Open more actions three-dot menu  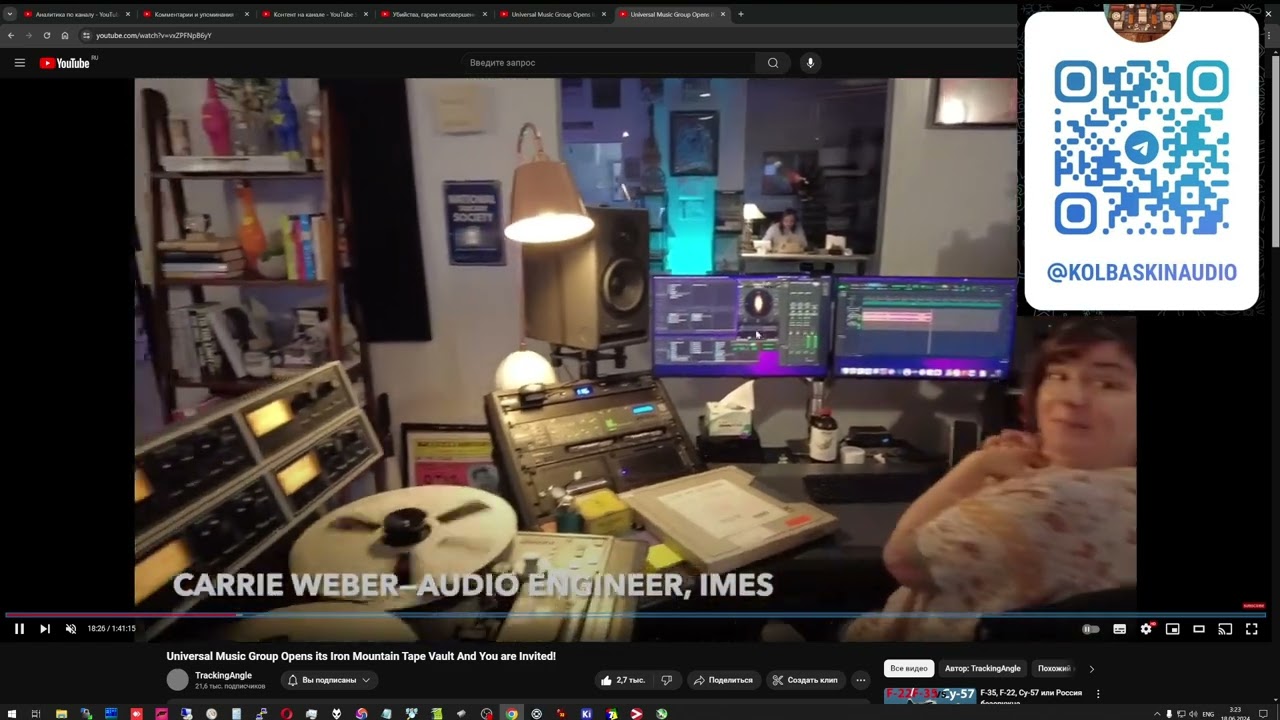pos(860,680)
